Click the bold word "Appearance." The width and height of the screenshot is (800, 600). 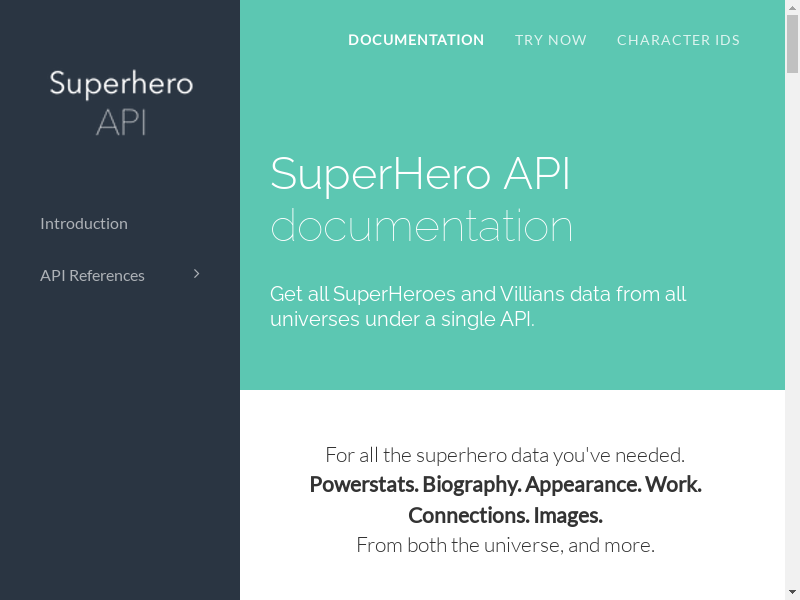(x=583, y=486)
